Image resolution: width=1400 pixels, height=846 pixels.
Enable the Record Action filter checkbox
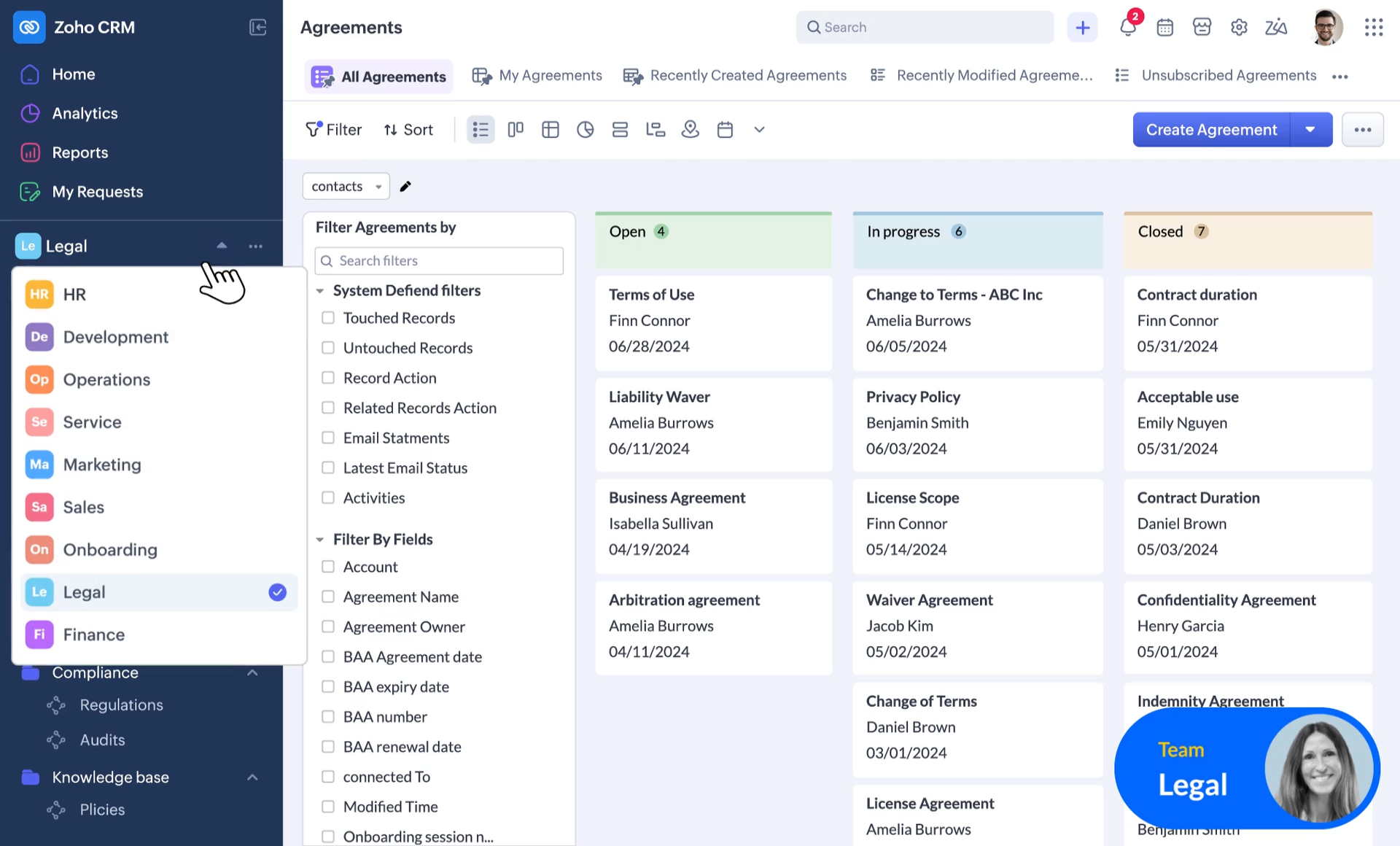tap(328, 378)
